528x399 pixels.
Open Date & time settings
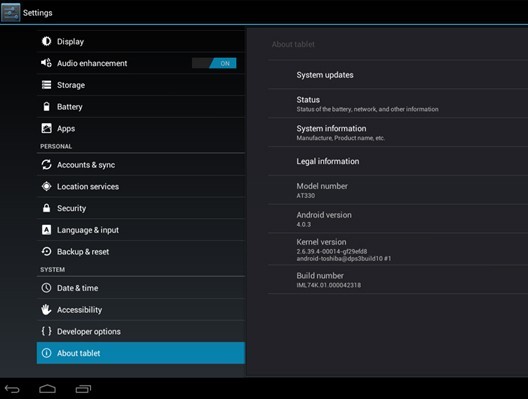[x=141, y=288]
